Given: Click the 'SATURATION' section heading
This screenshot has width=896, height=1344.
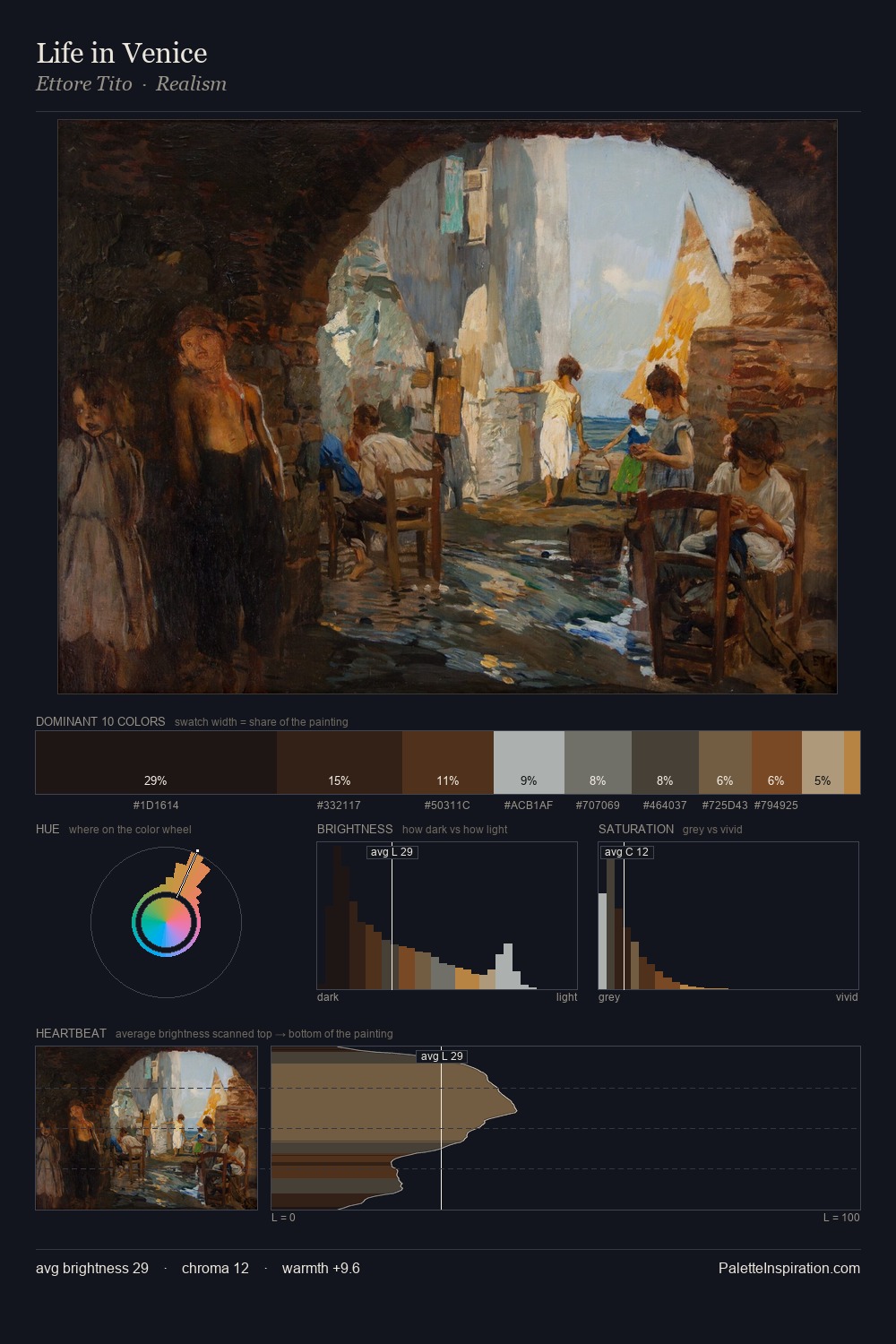Looking at the screenshot, I should (x=636, y=829).
